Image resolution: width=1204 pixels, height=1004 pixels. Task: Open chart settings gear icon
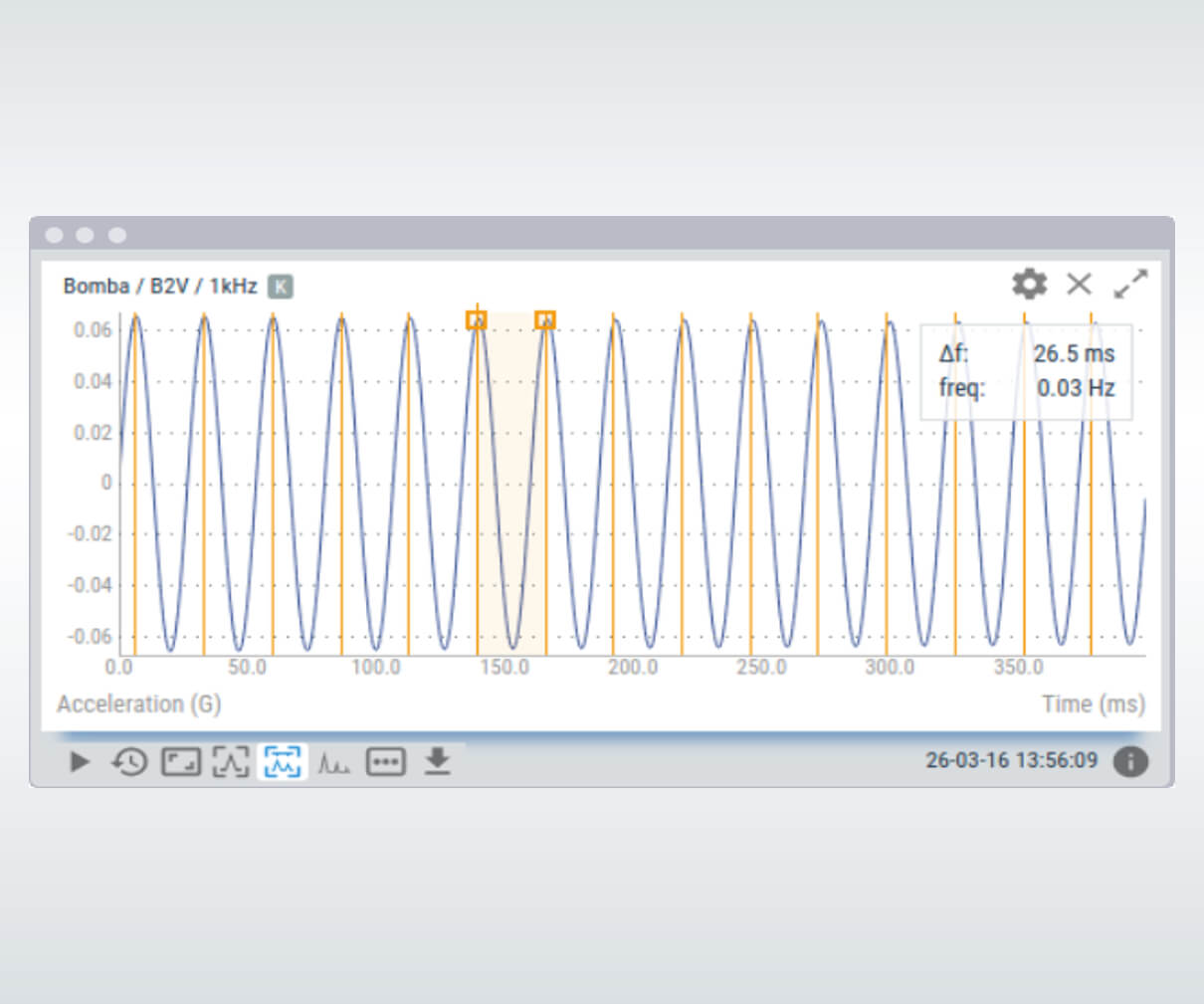coord(1029,285)
